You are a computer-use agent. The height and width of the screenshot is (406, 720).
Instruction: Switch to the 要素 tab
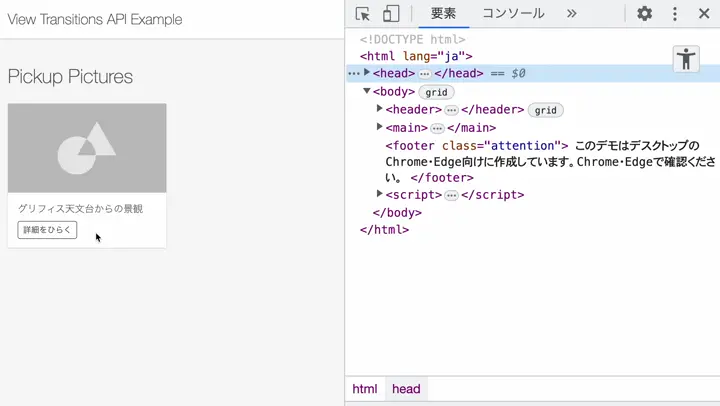pos(443,14)
